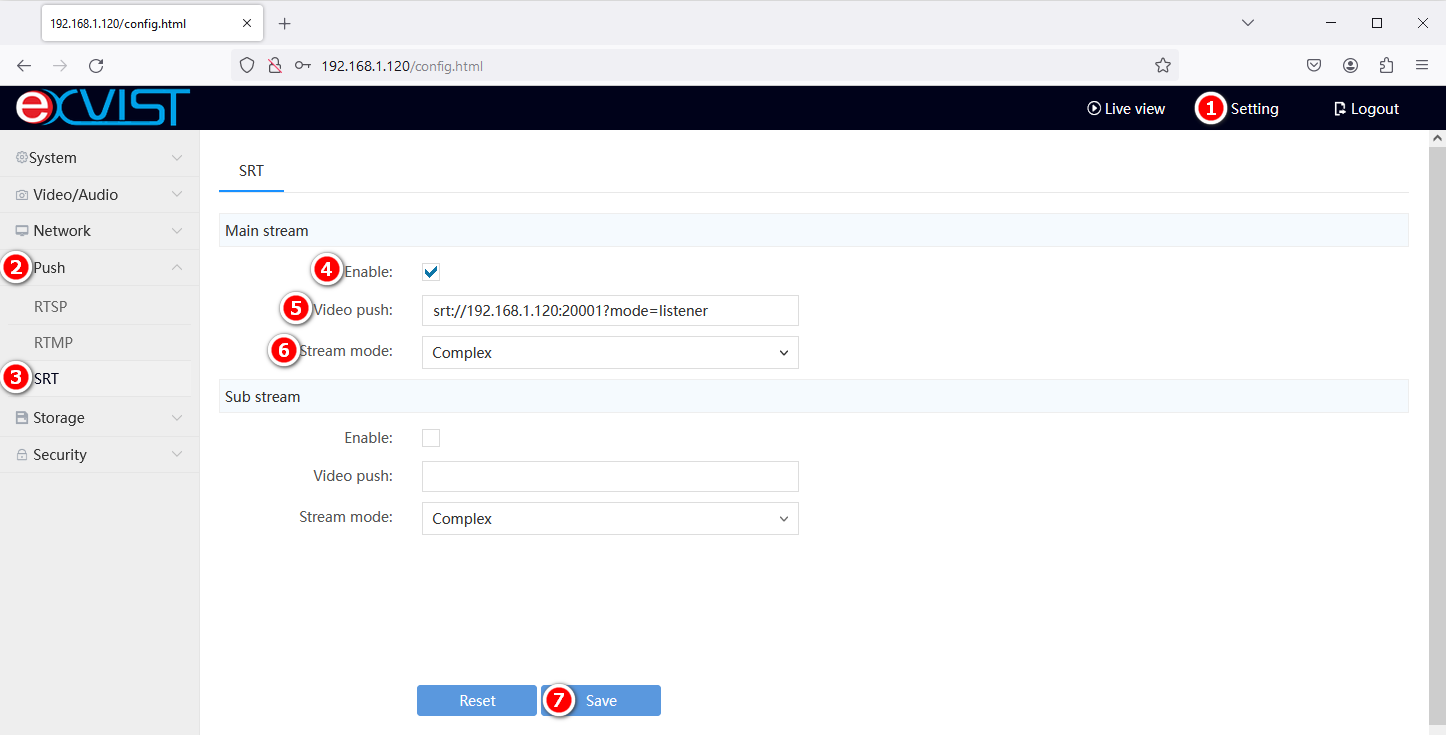Click the saved password key icon
Viewport: 1446px width, 735px height.
pyautogui.click(x=302, y=66)
